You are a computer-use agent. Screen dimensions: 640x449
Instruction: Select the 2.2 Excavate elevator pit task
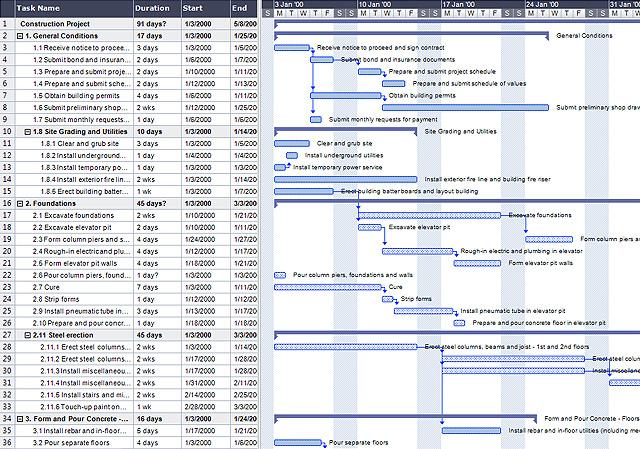[72, 227]
